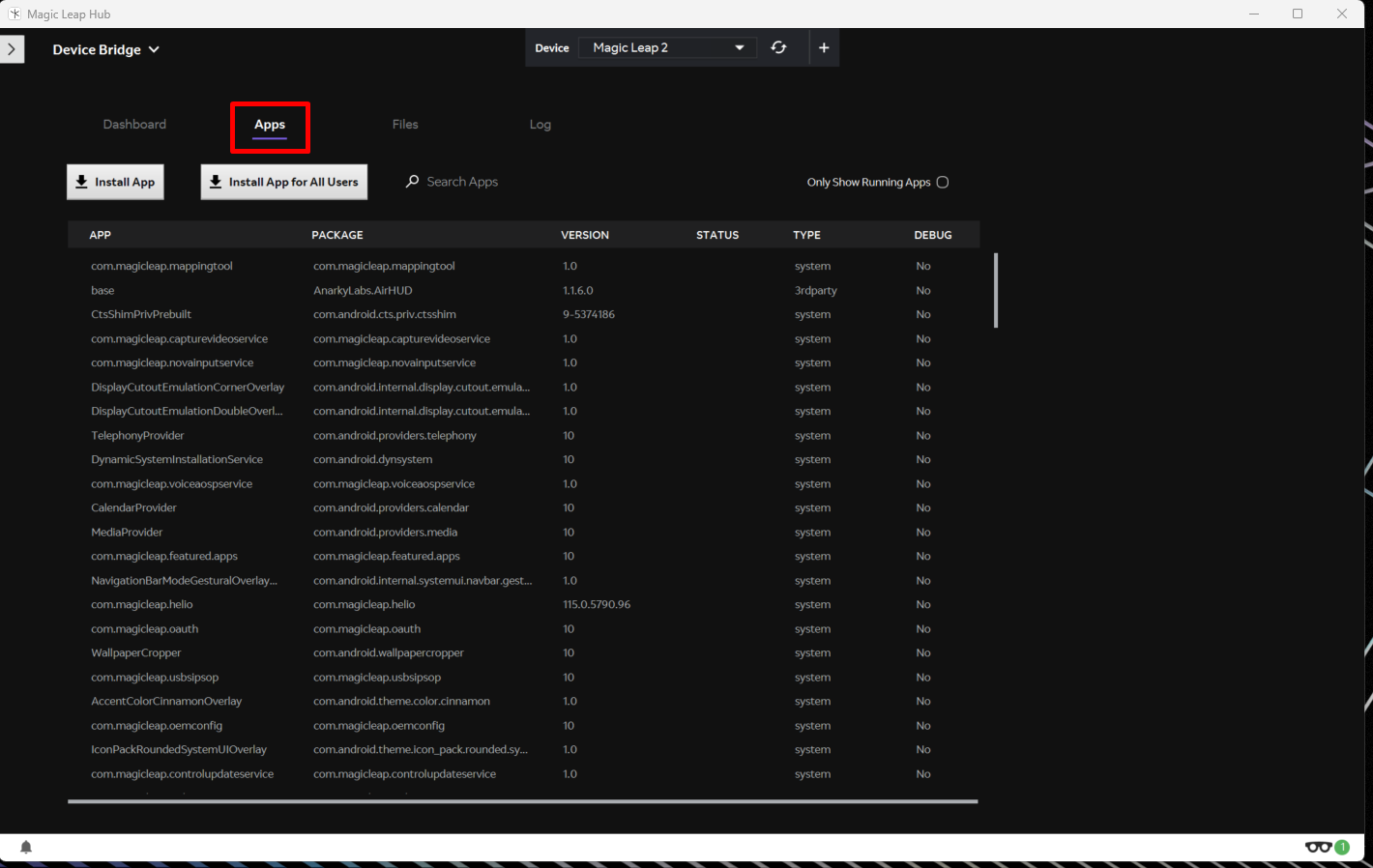Click the Install App button

tap(115, 182)
